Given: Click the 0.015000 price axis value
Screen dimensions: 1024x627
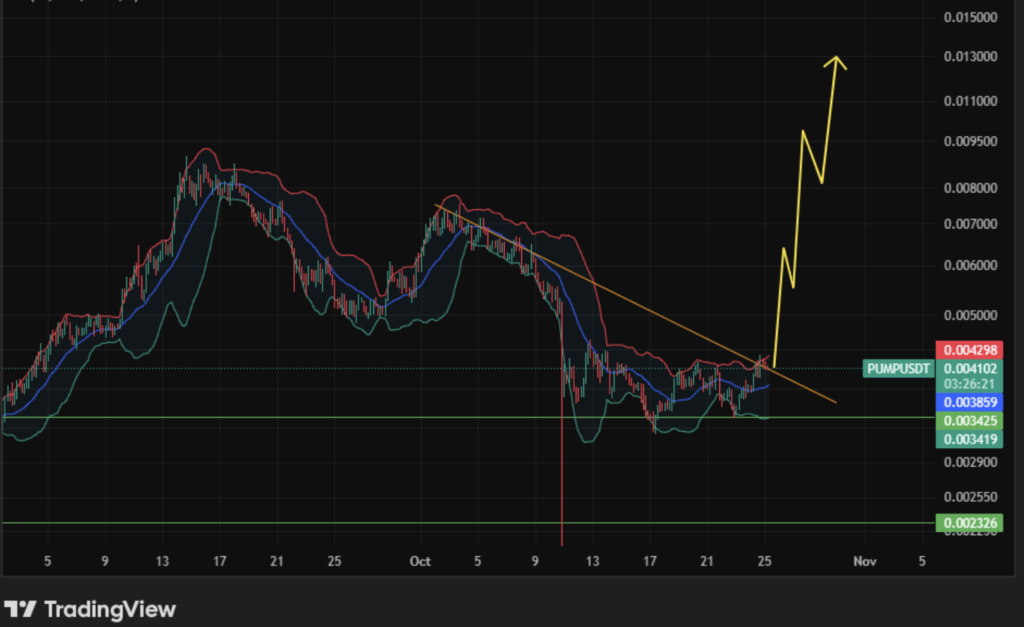Looking at the screenshot, I should (970, 18).
